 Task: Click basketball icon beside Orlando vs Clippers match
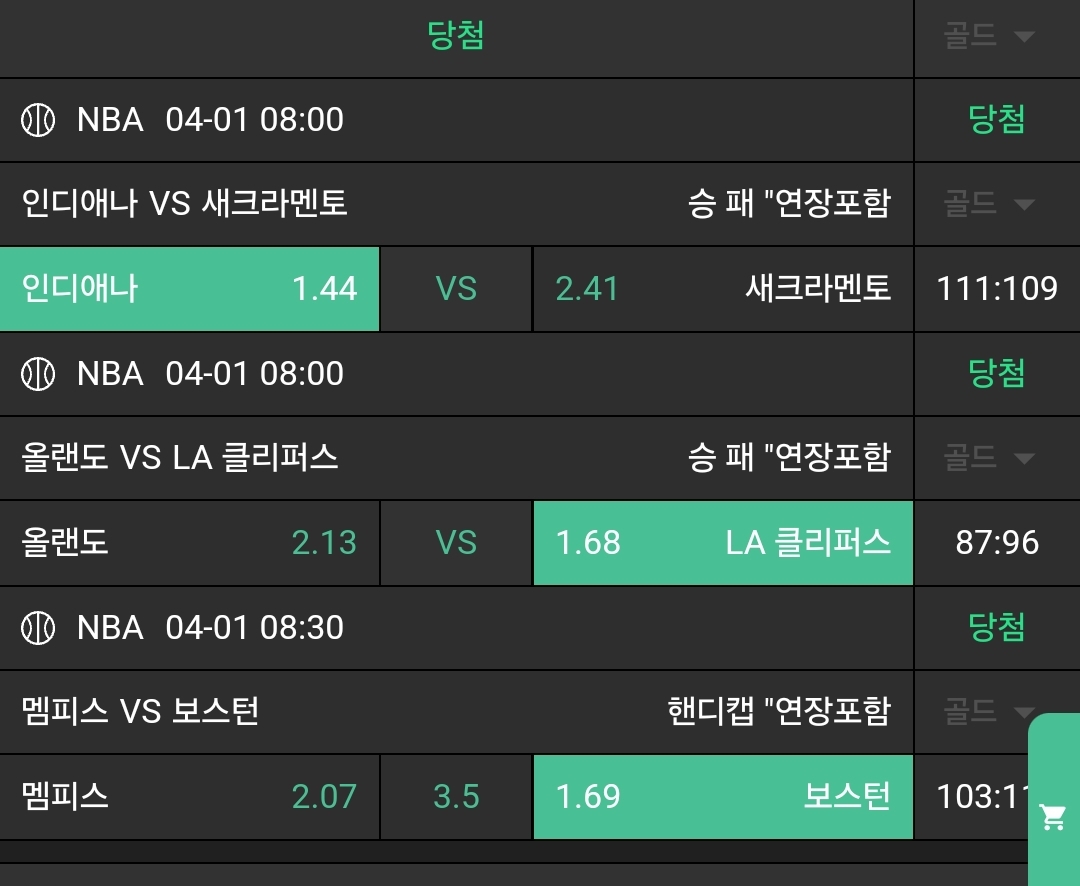click(x=38, y=374)
